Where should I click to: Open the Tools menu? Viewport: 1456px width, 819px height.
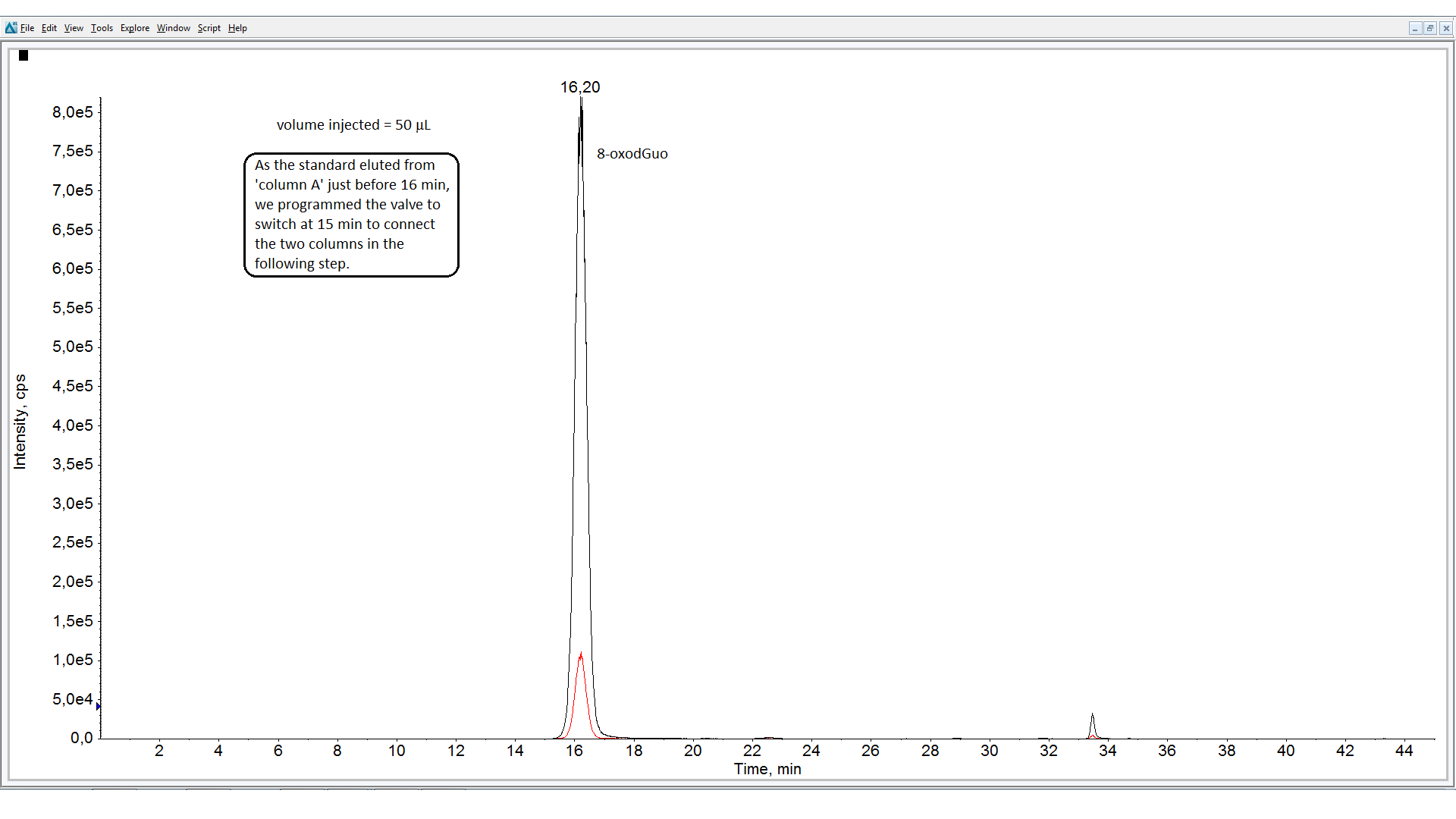click(102, 28)
